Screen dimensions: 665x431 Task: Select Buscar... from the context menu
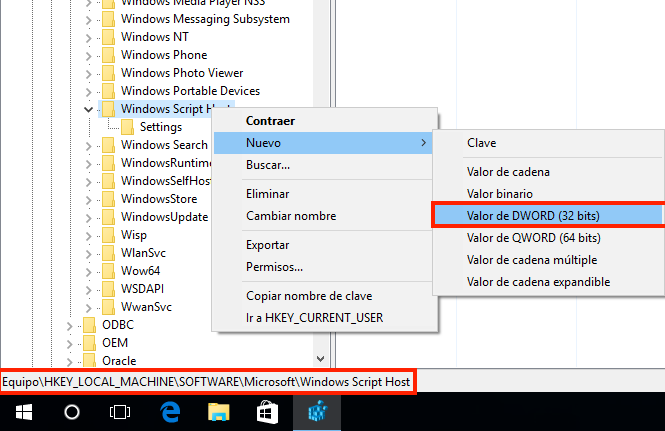(x=268, y=165)
